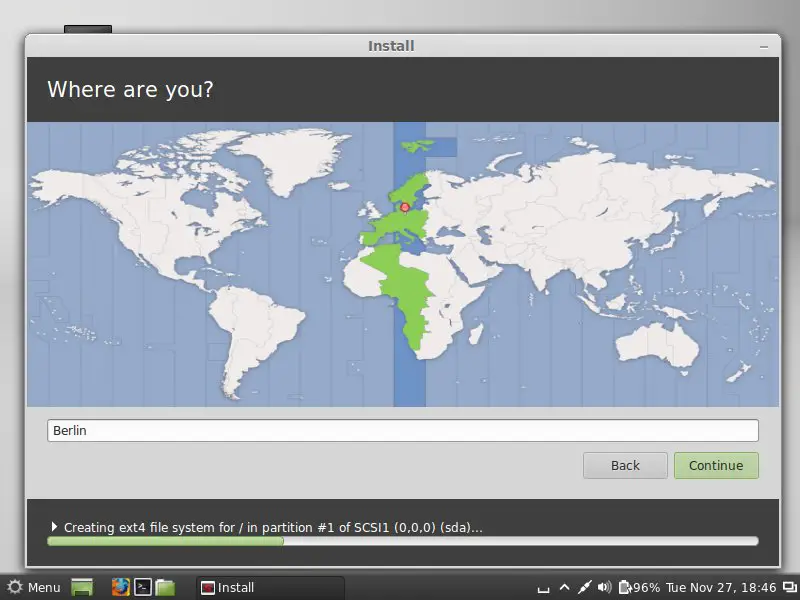This screenshot has height=600, width=800.
Task: Click the 'Creating ext4 file system' status text
Action: pos(273,527)
